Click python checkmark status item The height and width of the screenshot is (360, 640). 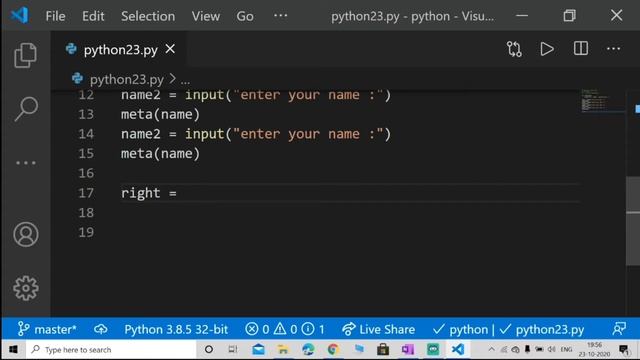(460, 329)
